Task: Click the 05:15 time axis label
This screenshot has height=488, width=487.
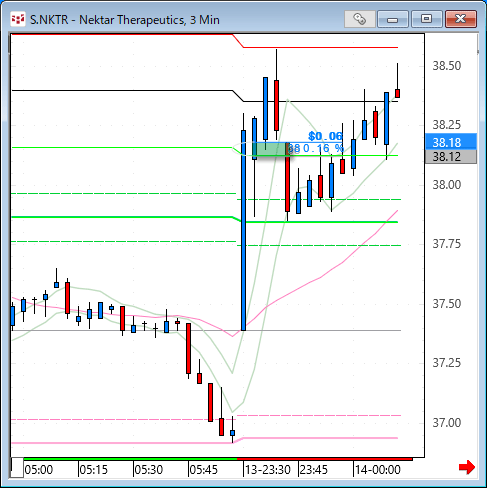Action: (x=94, y=470)
